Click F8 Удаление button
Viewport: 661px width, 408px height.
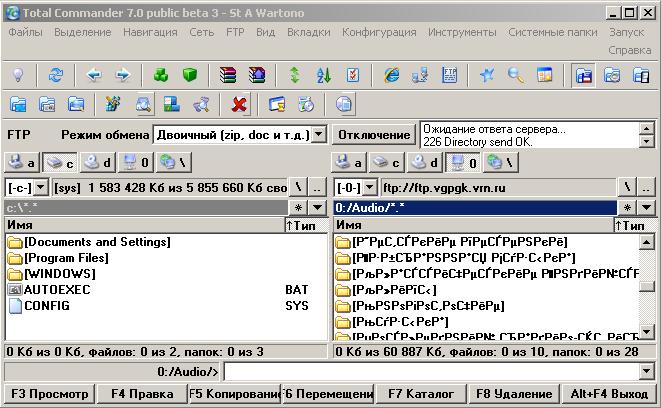click(x=514, y=394)
